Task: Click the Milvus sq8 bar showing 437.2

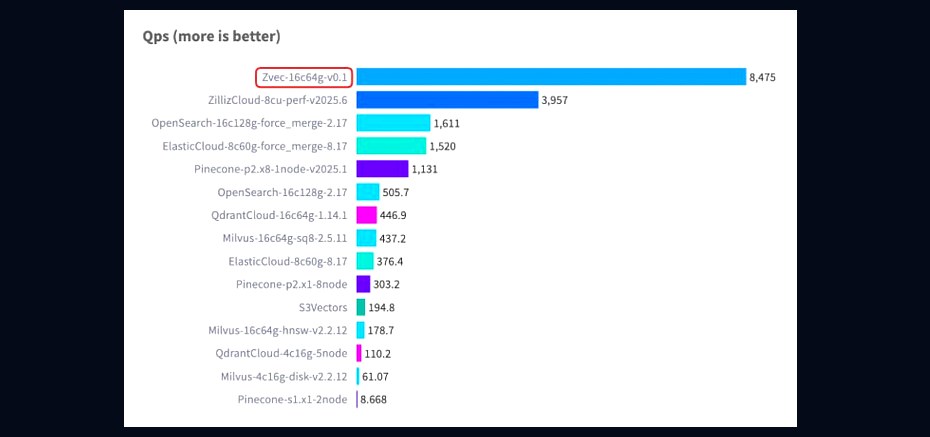Action: [366, 238]
